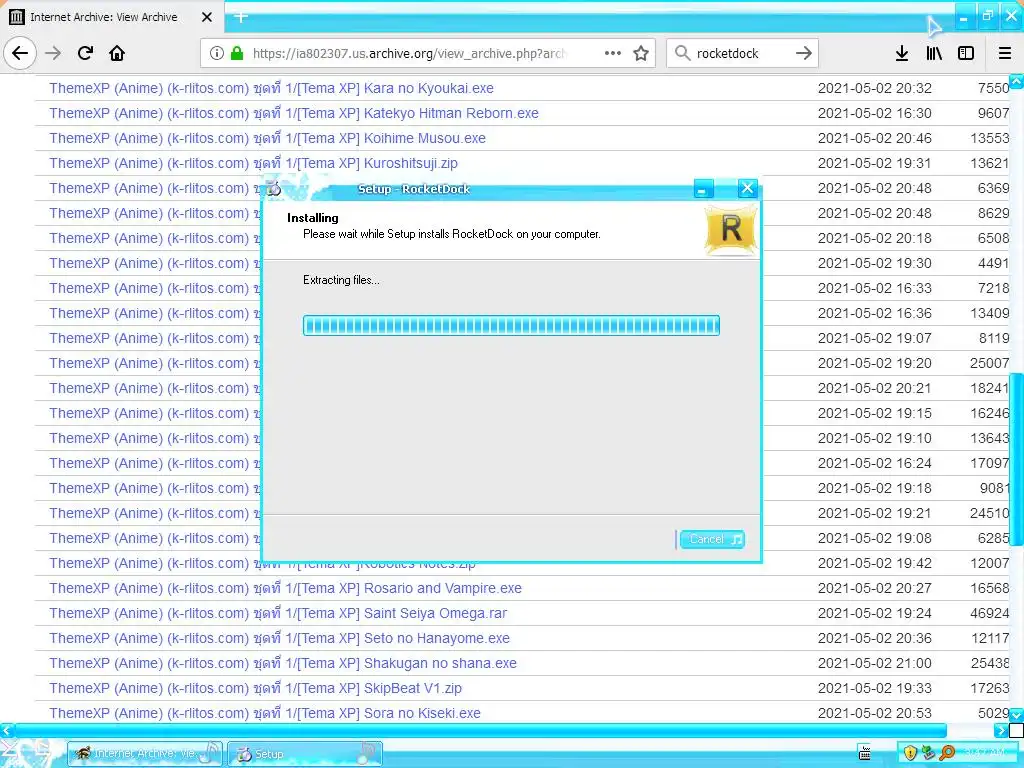Switch to Setup taskbar button
Screen dimensions: 1024x768
click(305, 754)
